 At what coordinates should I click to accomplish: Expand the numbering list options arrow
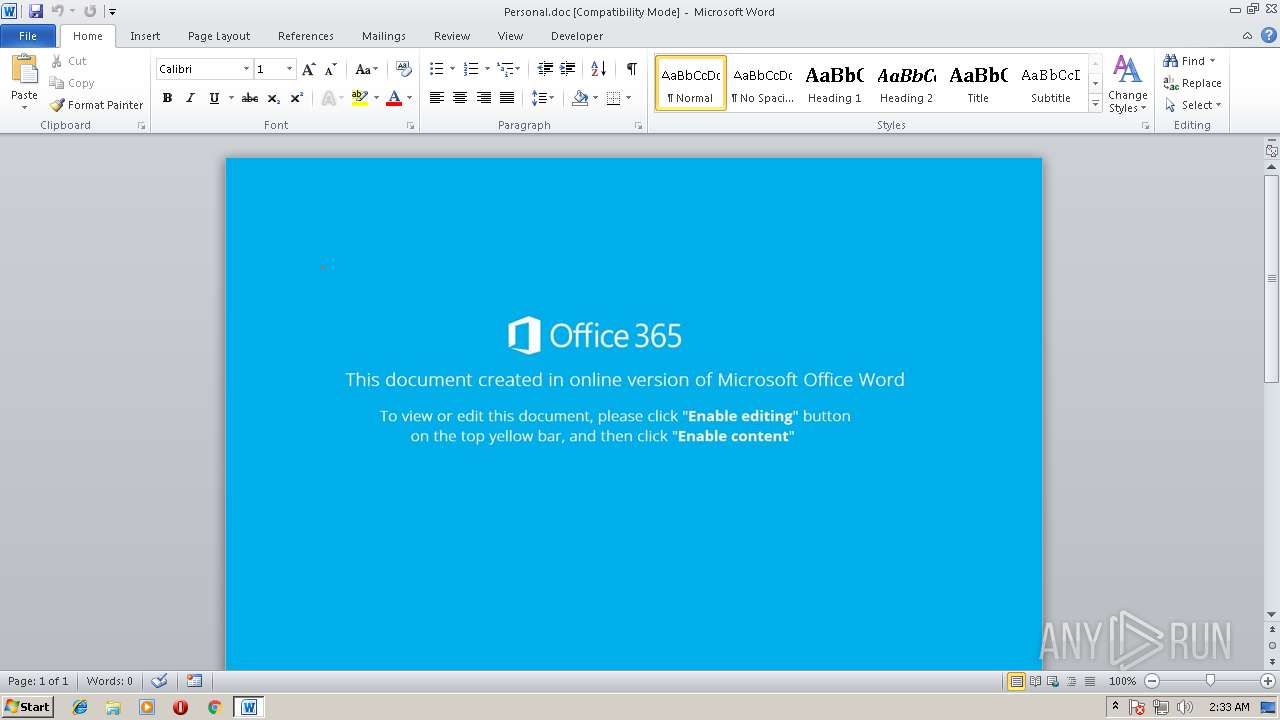point(487,69)
